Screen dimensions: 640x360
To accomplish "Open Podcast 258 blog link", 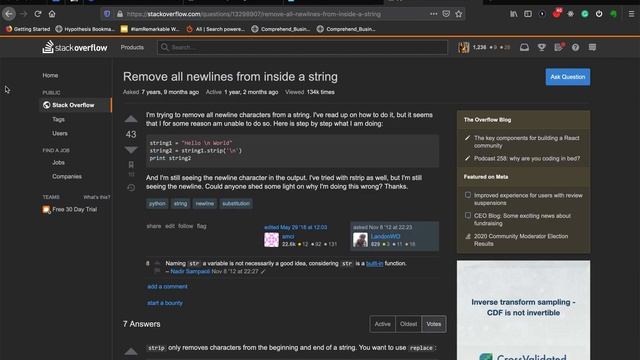I will (x=527, y=158).
